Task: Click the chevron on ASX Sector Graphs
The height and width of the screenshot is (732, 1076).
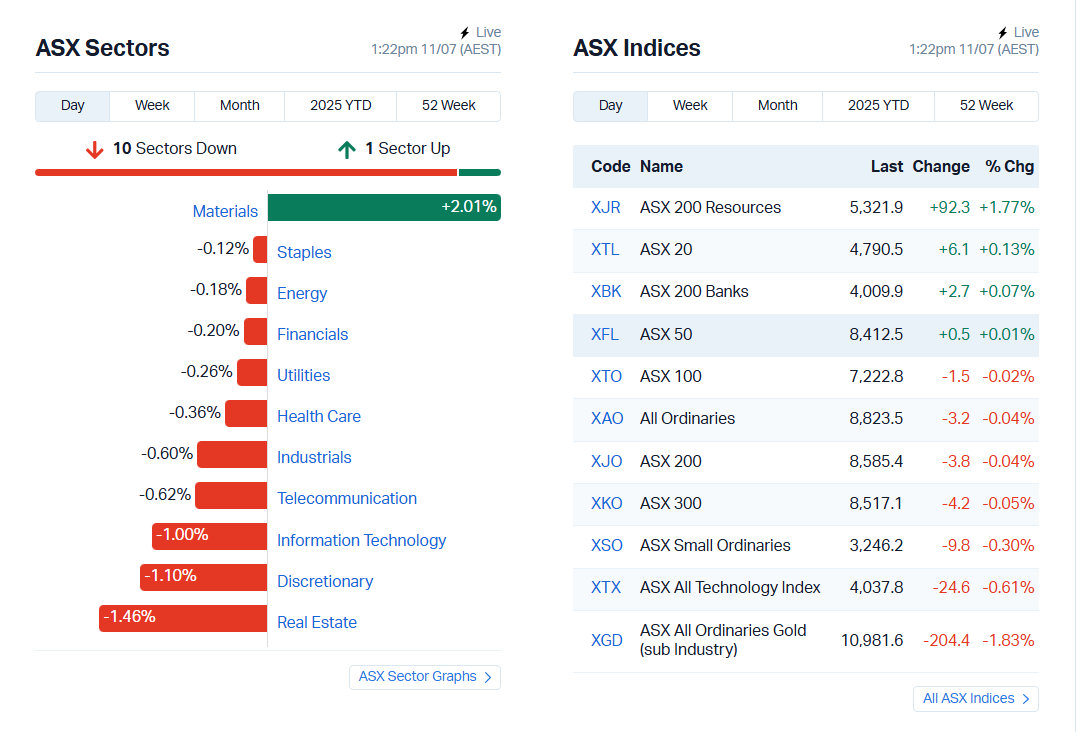Action: pos(488,678)
